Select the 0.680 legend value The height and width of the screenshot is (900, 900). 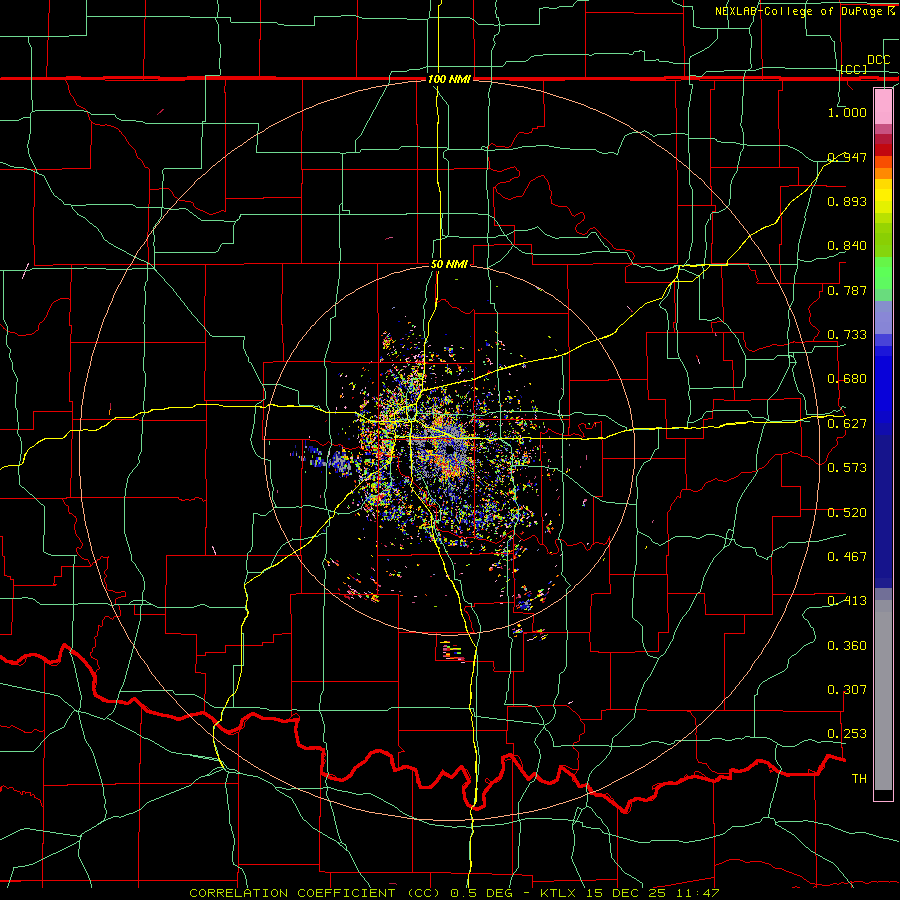point(847,379)
